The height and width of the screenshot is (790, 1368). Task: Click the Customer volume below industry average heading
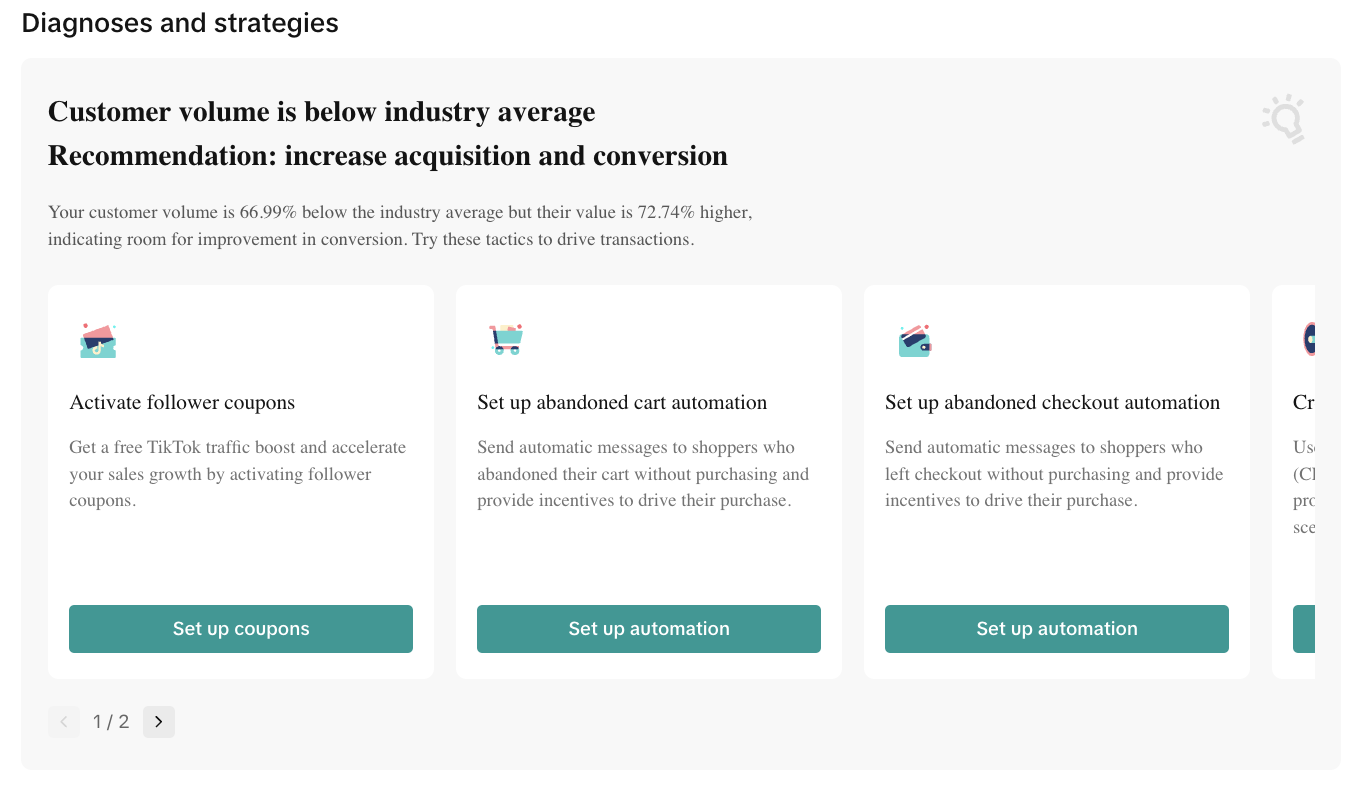(321, 112)
